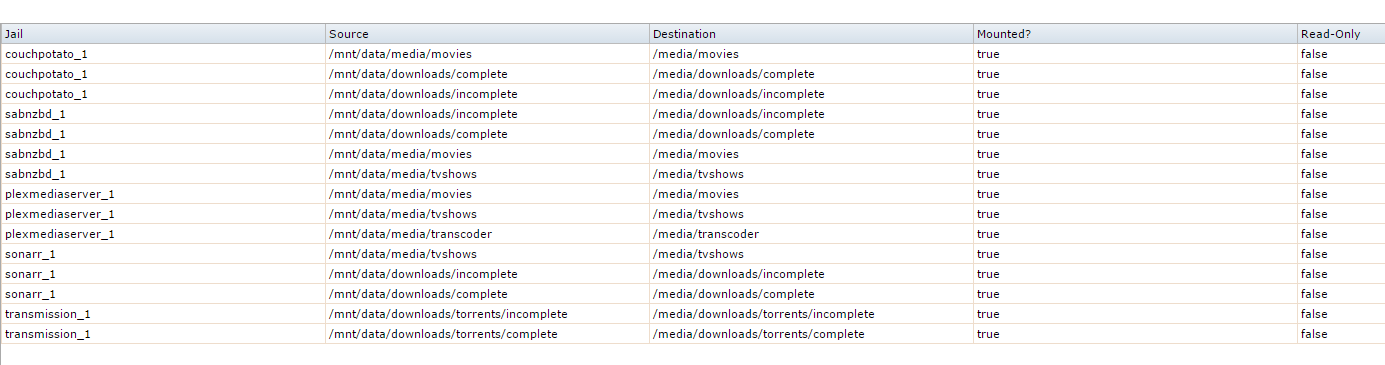Click Mounted value true in transcoder row
The image size is (1385, 365).
pyautogui.click(x=988, y=234)
